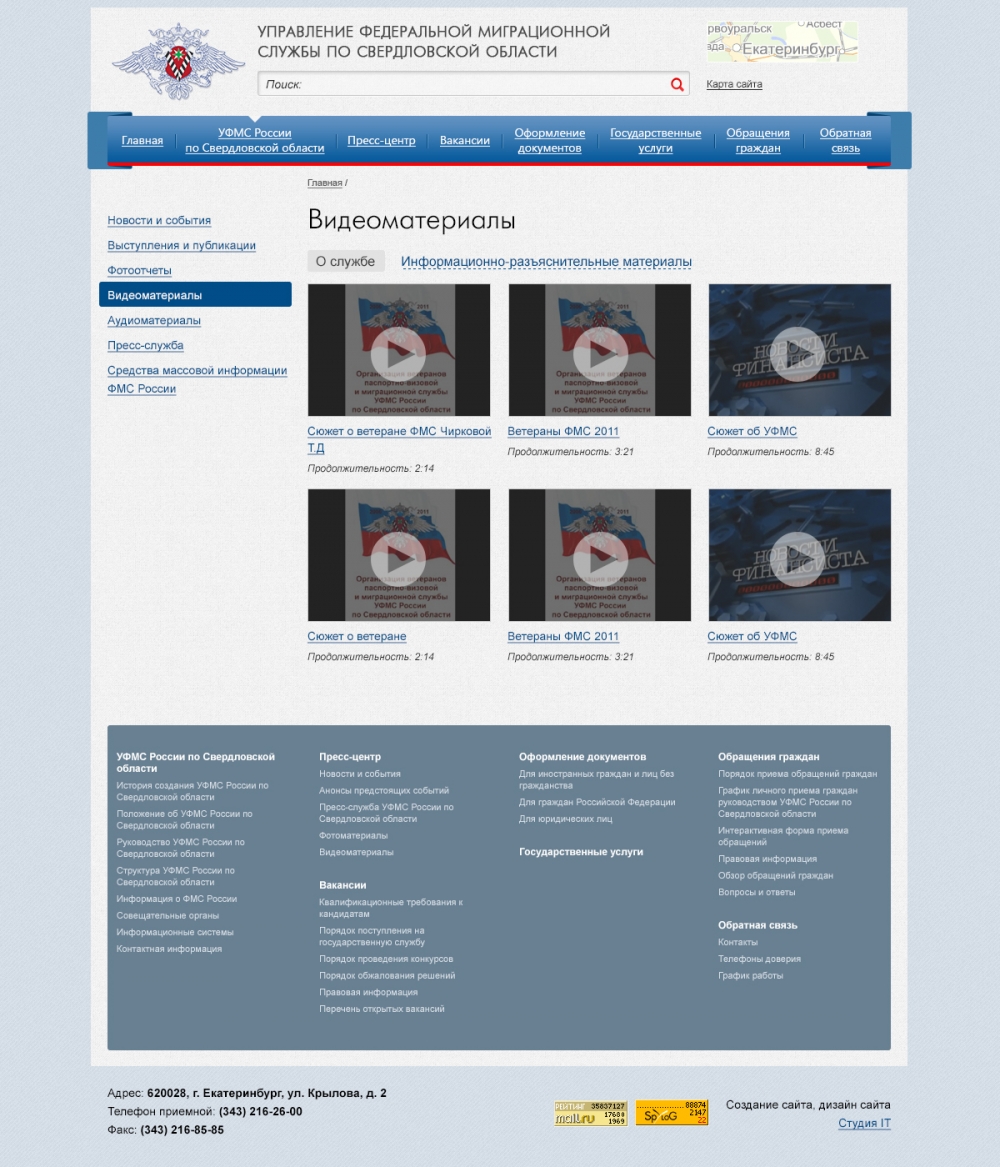Open title link Сюжет о ветеране ФМС Чирковой Т.Д
1000x1167 pixels.
[399, 439]
